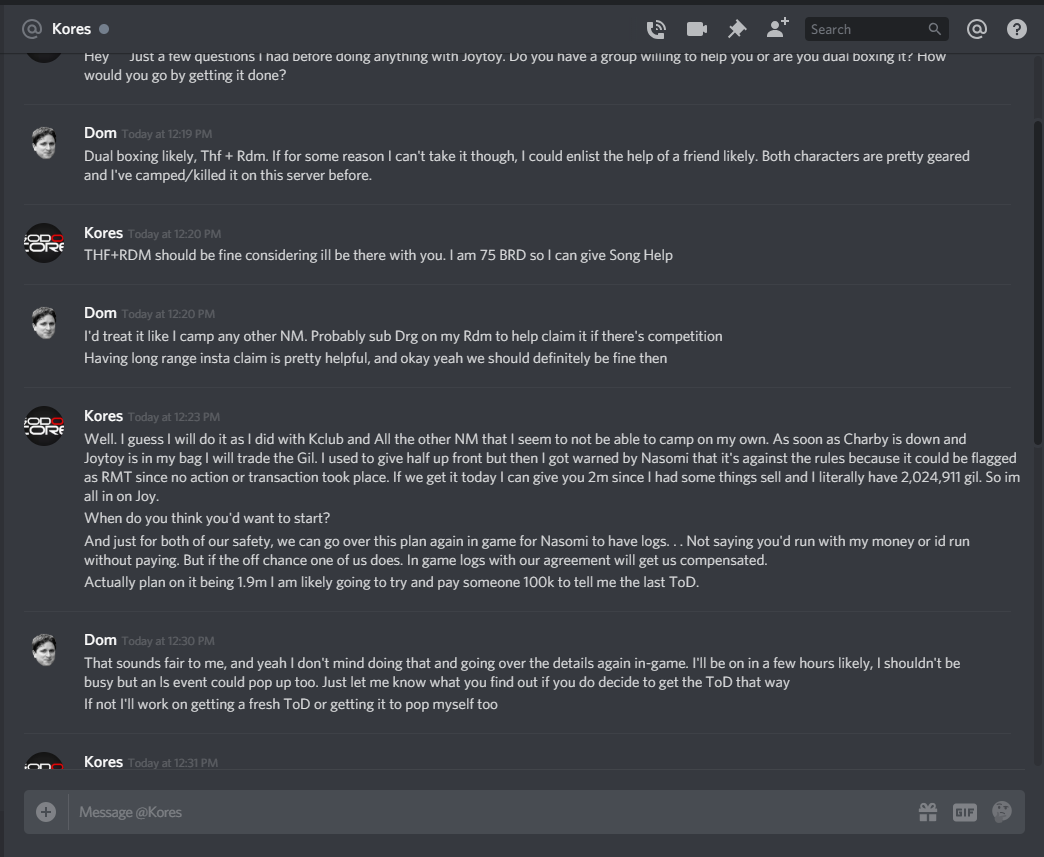
Task: Open pinned messages pin icon
Action: [736, 29]
